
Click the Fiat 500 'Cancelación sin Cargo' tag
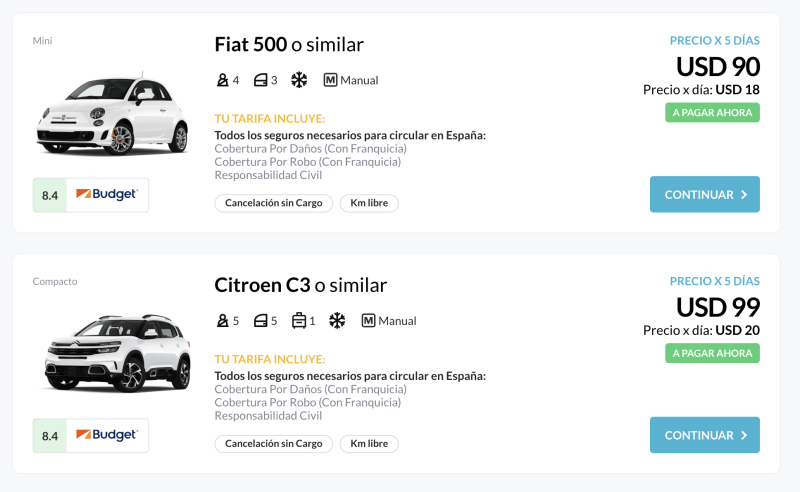(273, 203)
